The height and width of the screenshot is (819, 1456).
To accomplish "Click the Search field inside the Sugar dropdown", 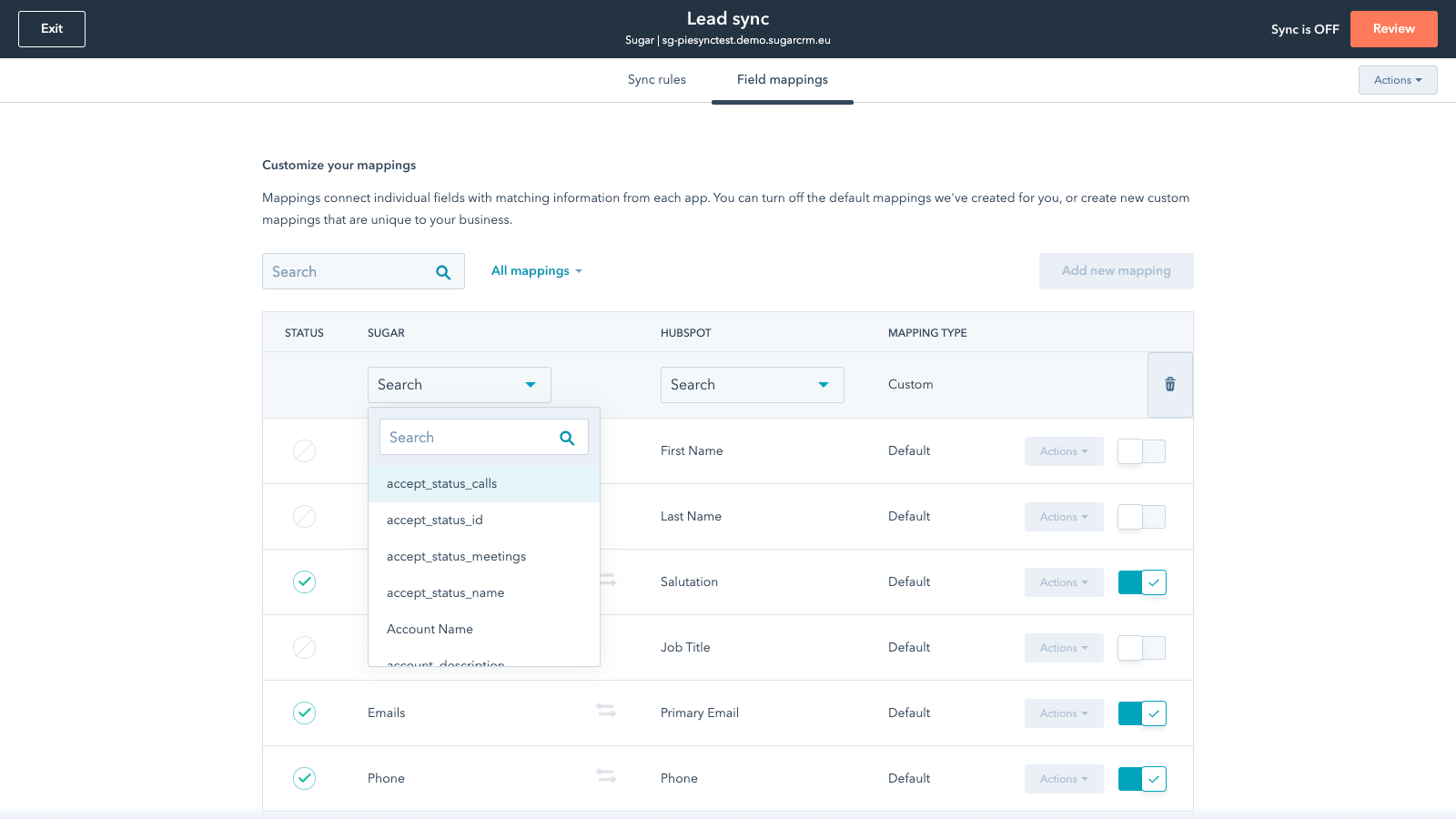I will point(469,438).
